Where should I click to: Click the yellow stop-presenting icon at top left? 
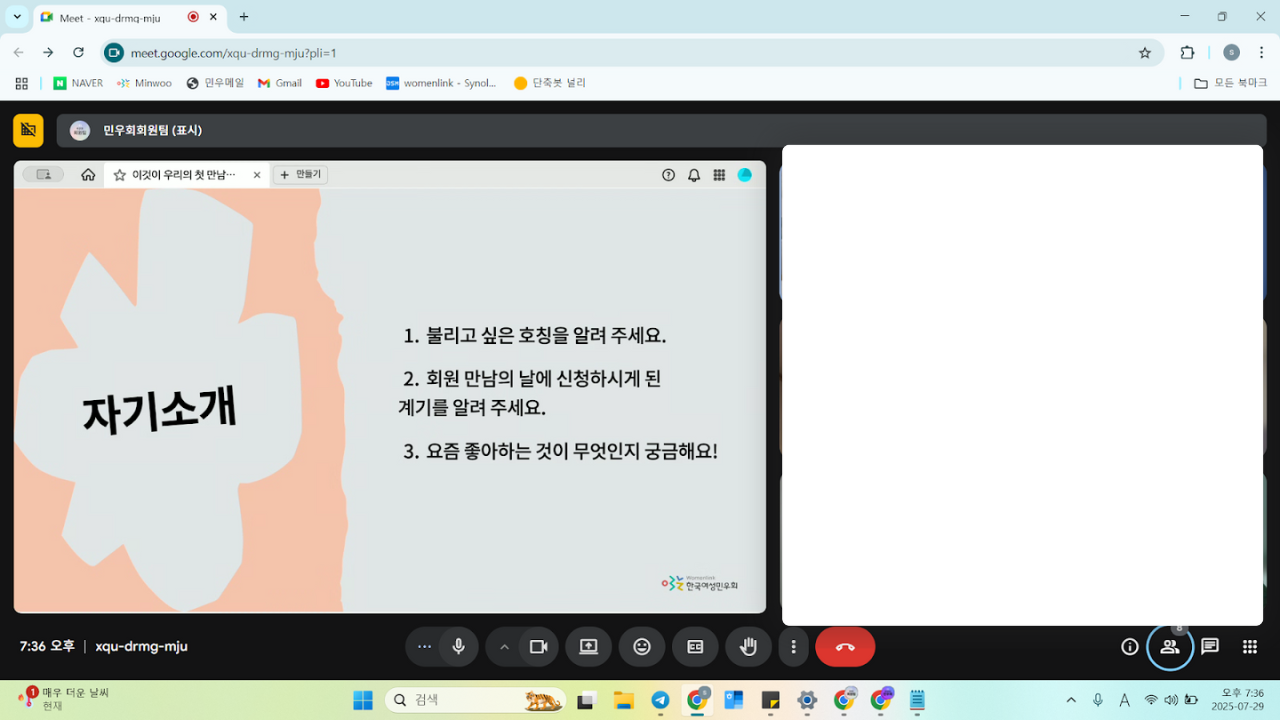pyautogui.click(x=28, y=130)
